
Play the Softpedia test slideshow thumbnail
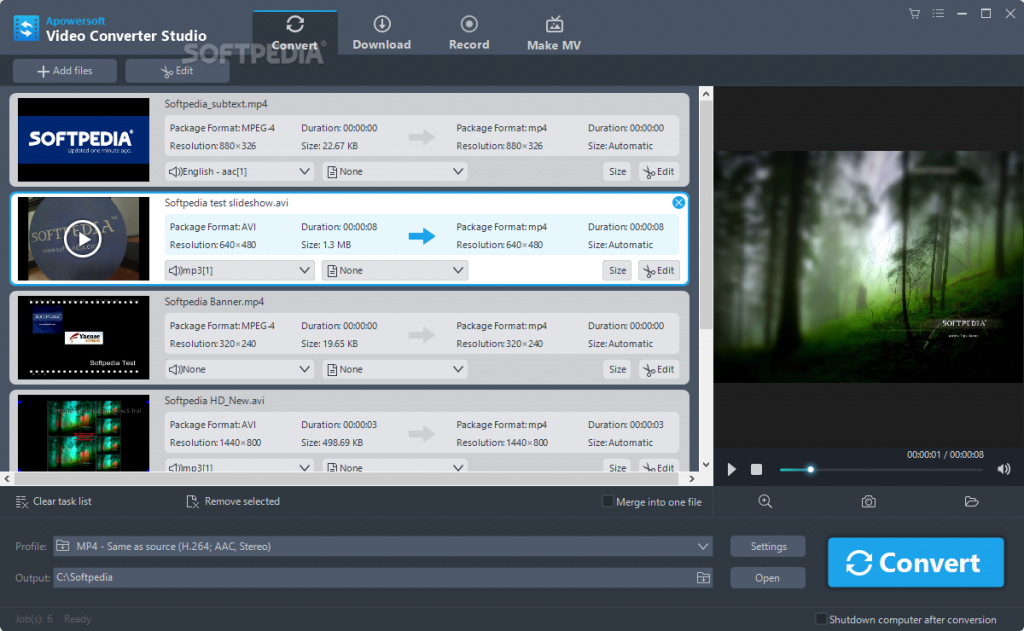click(82, 238)
